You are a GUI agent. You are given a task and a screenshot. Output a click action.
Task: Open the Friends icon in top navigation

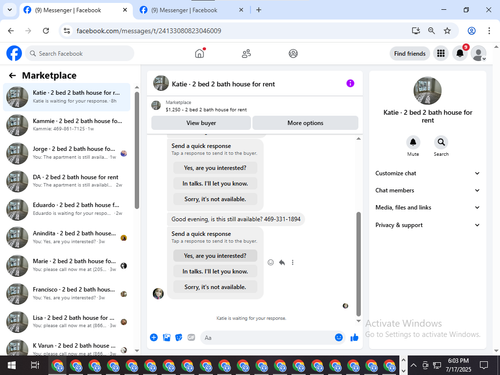246,53
